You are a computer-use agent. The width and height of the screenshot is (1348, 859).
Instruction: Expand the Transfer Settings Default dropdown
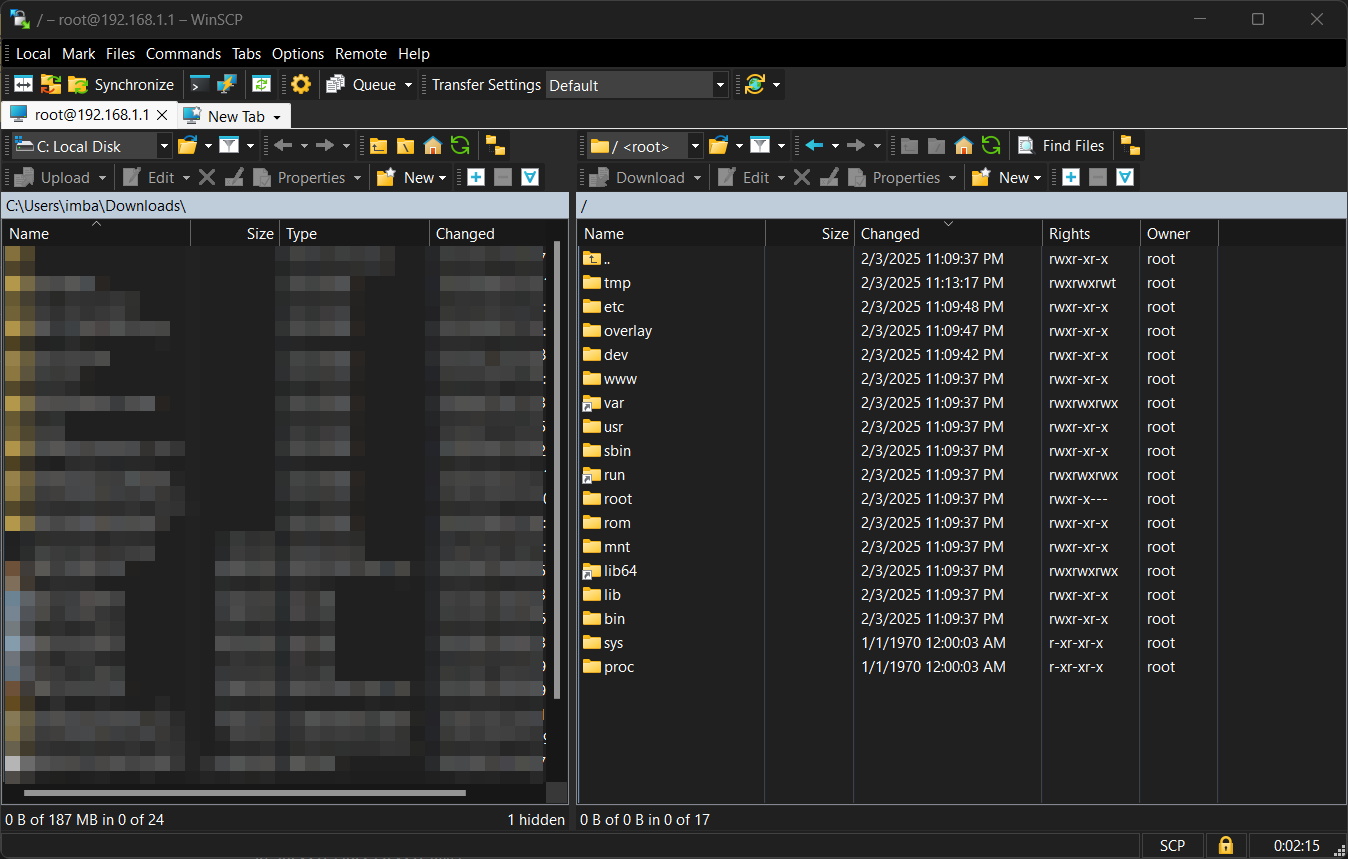point(719,85)
